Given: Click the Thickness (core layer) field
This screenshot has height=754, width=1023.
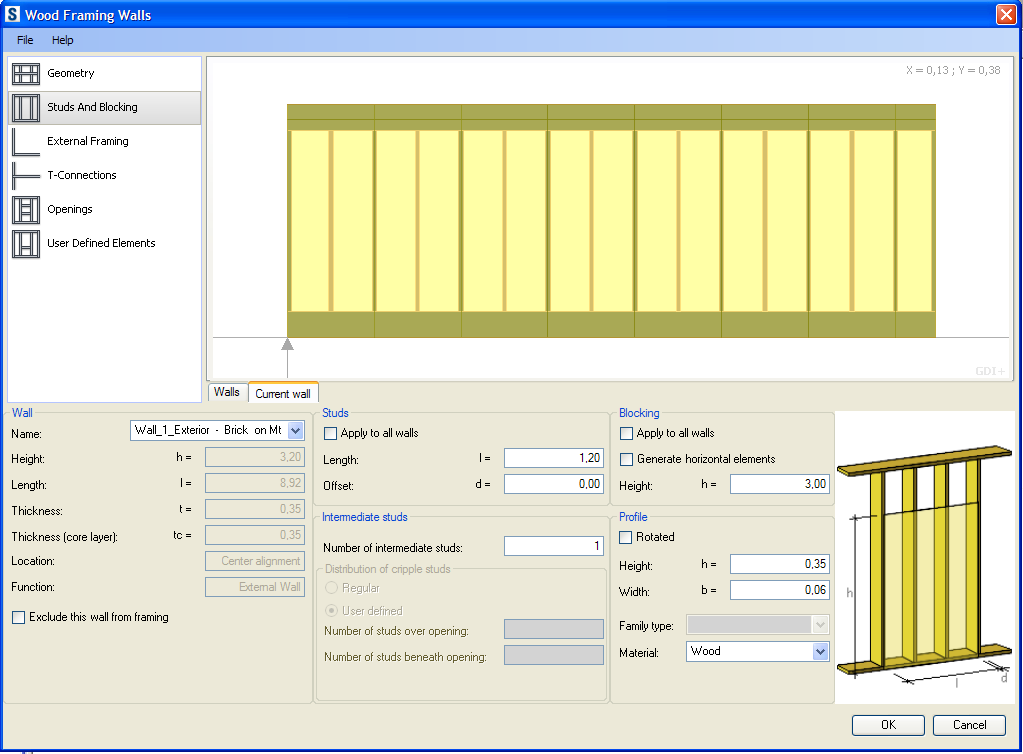Looking at the screenshot, I should 254,535.
